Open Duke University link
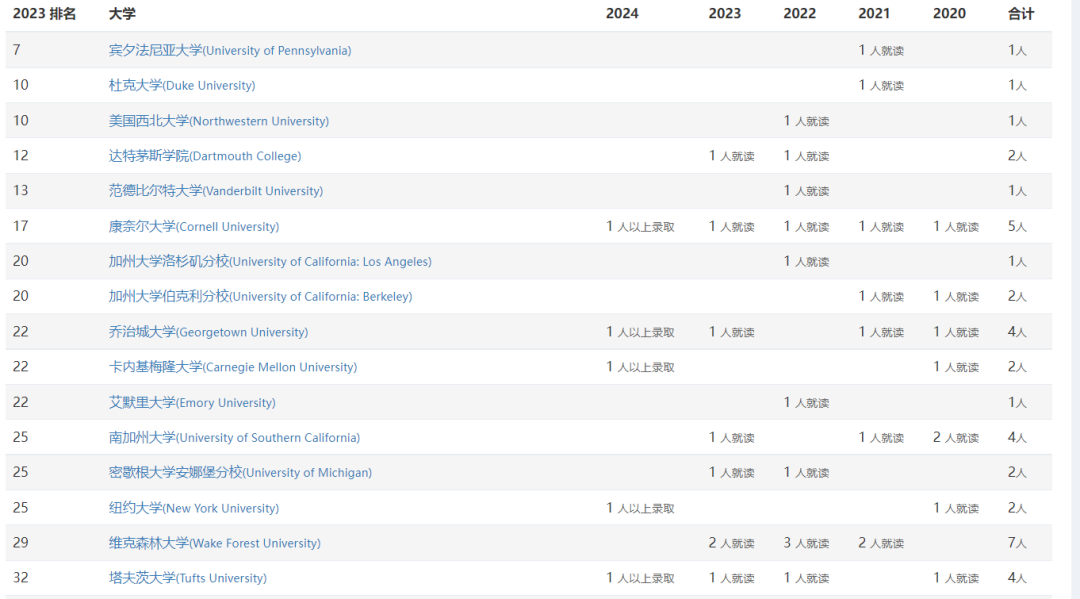The height and width of the screenshot is (599, 1080). [x=182, y=85]
